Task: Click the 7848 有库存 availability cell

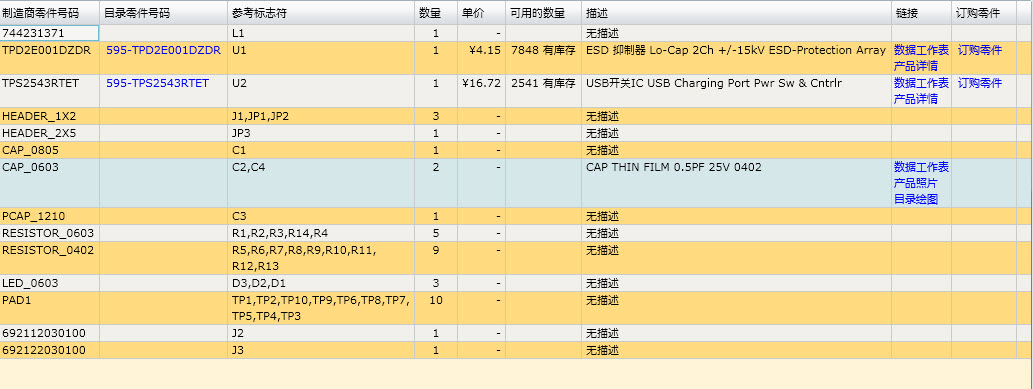Action: click(544, 58)
